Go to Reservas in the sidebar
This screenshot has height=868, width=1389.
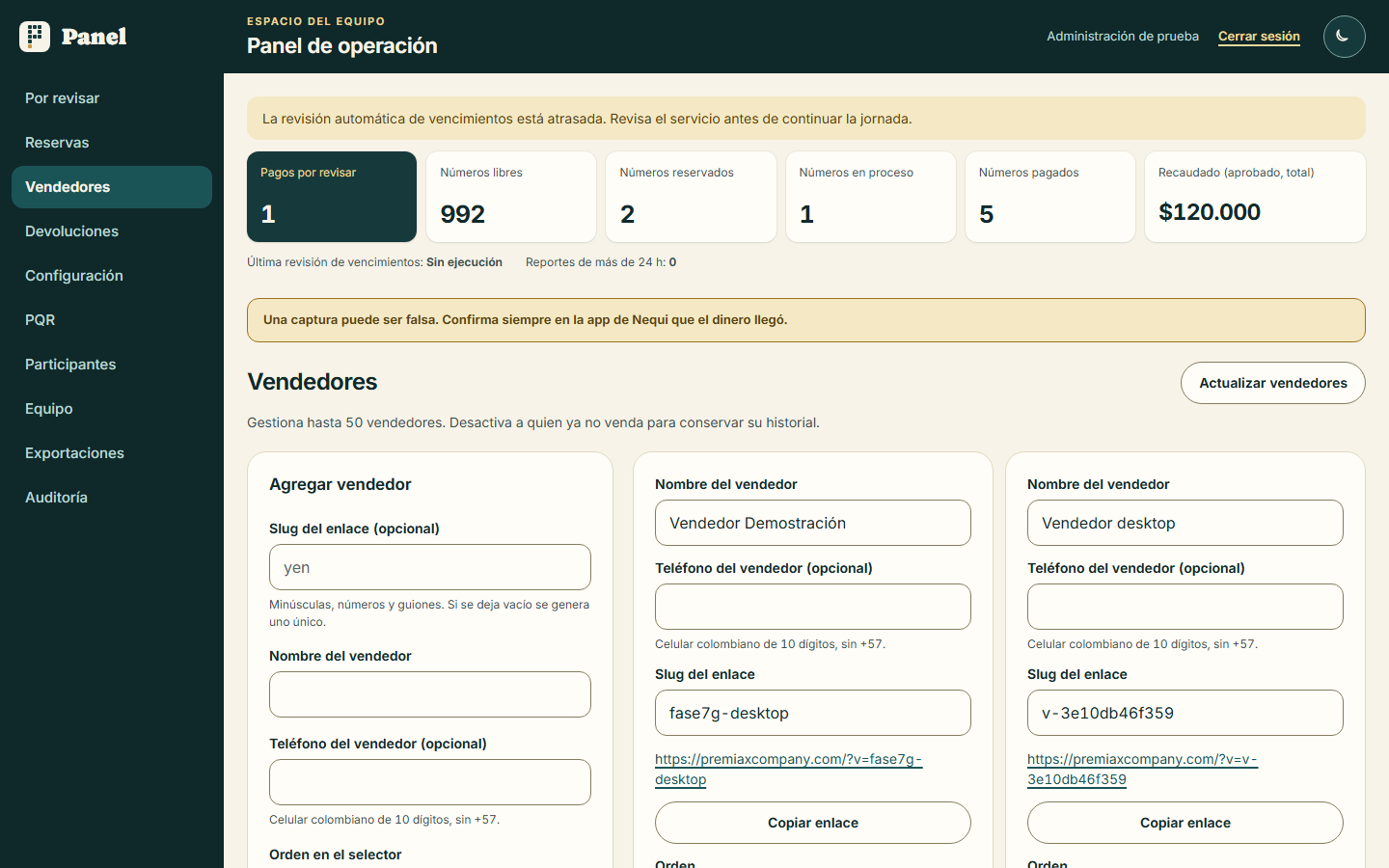click(x=112, y=143)
